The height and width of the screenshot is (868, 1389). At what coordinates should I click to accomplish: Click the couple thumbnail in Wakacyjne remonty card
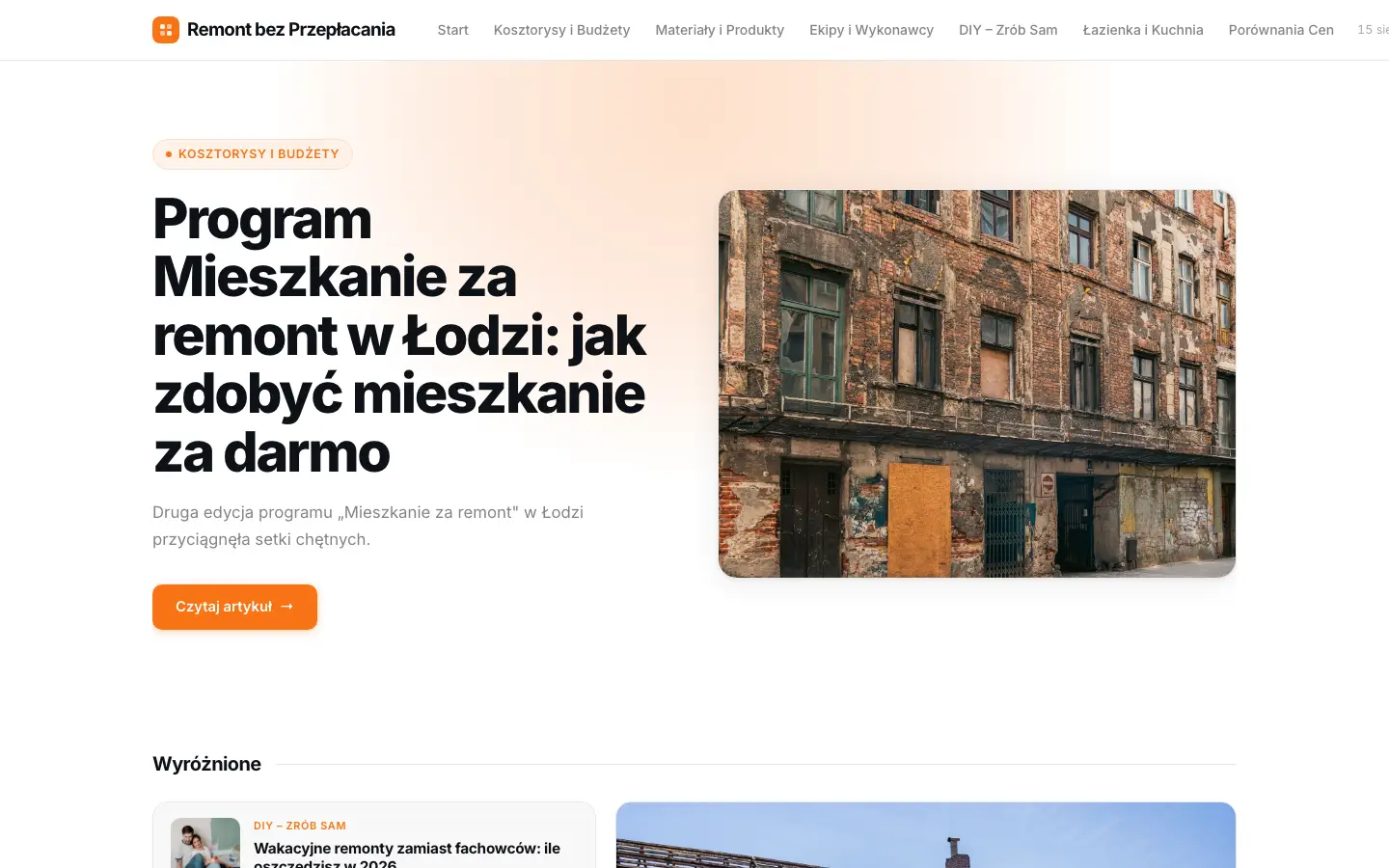click(x=205, y=843)
